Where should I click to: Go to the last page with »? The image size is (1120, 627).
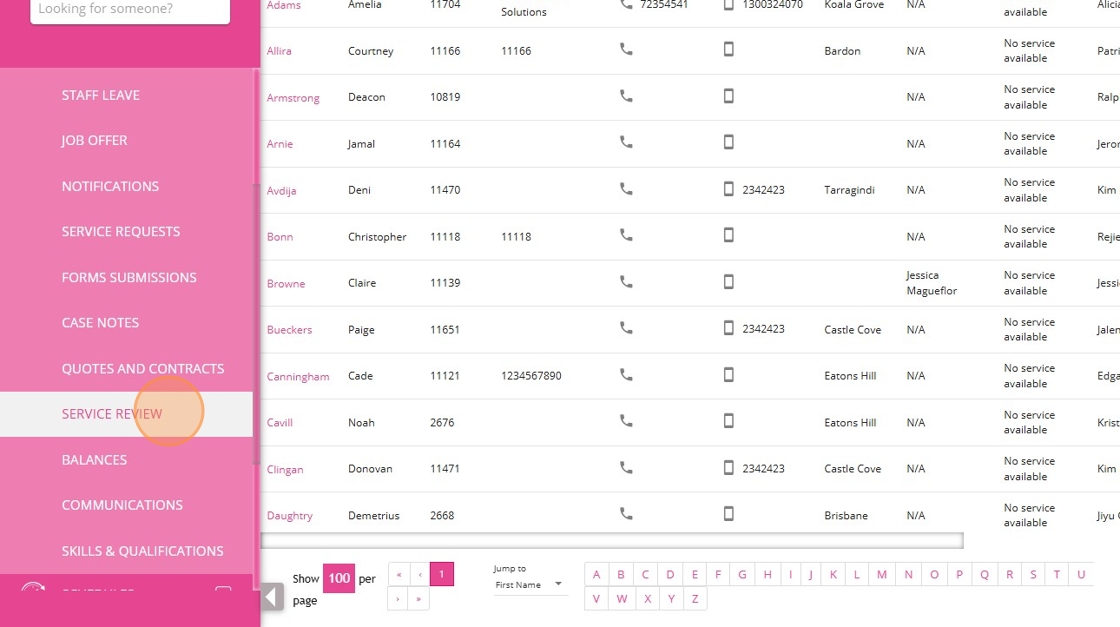coord(419,598)
